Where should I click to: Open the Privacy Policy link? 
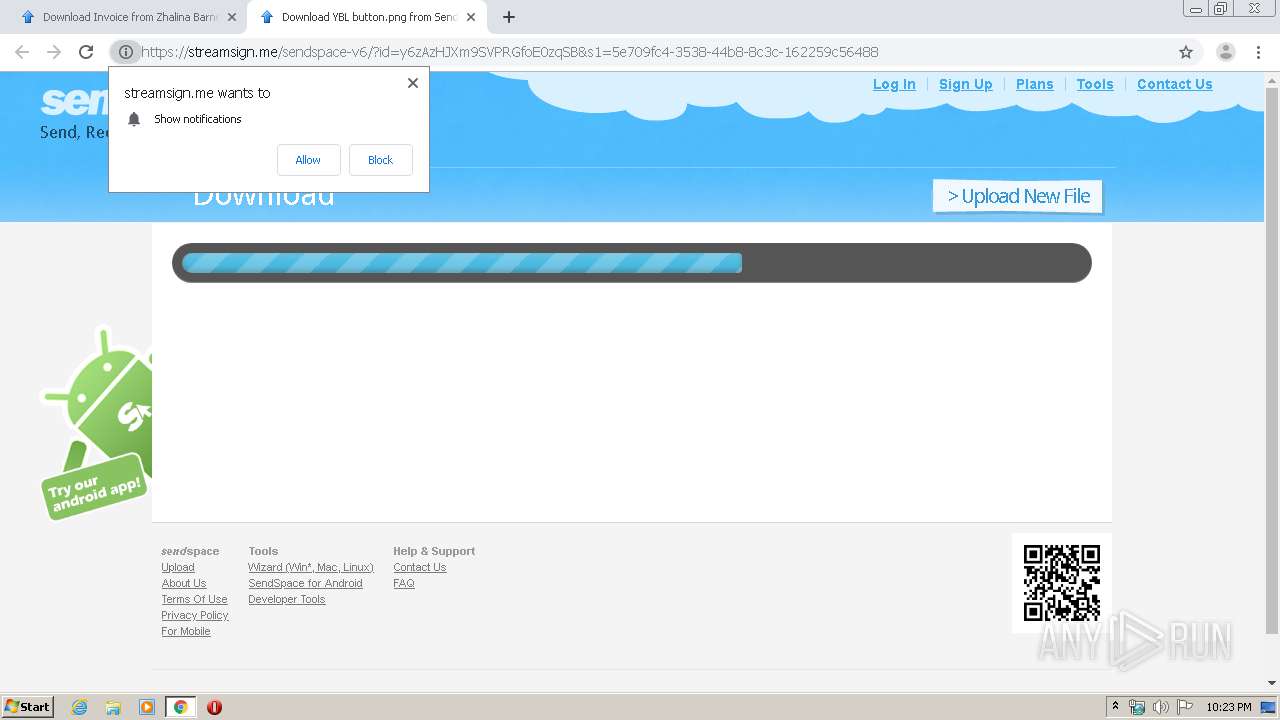pyautogui.click(x=195, y=615)
